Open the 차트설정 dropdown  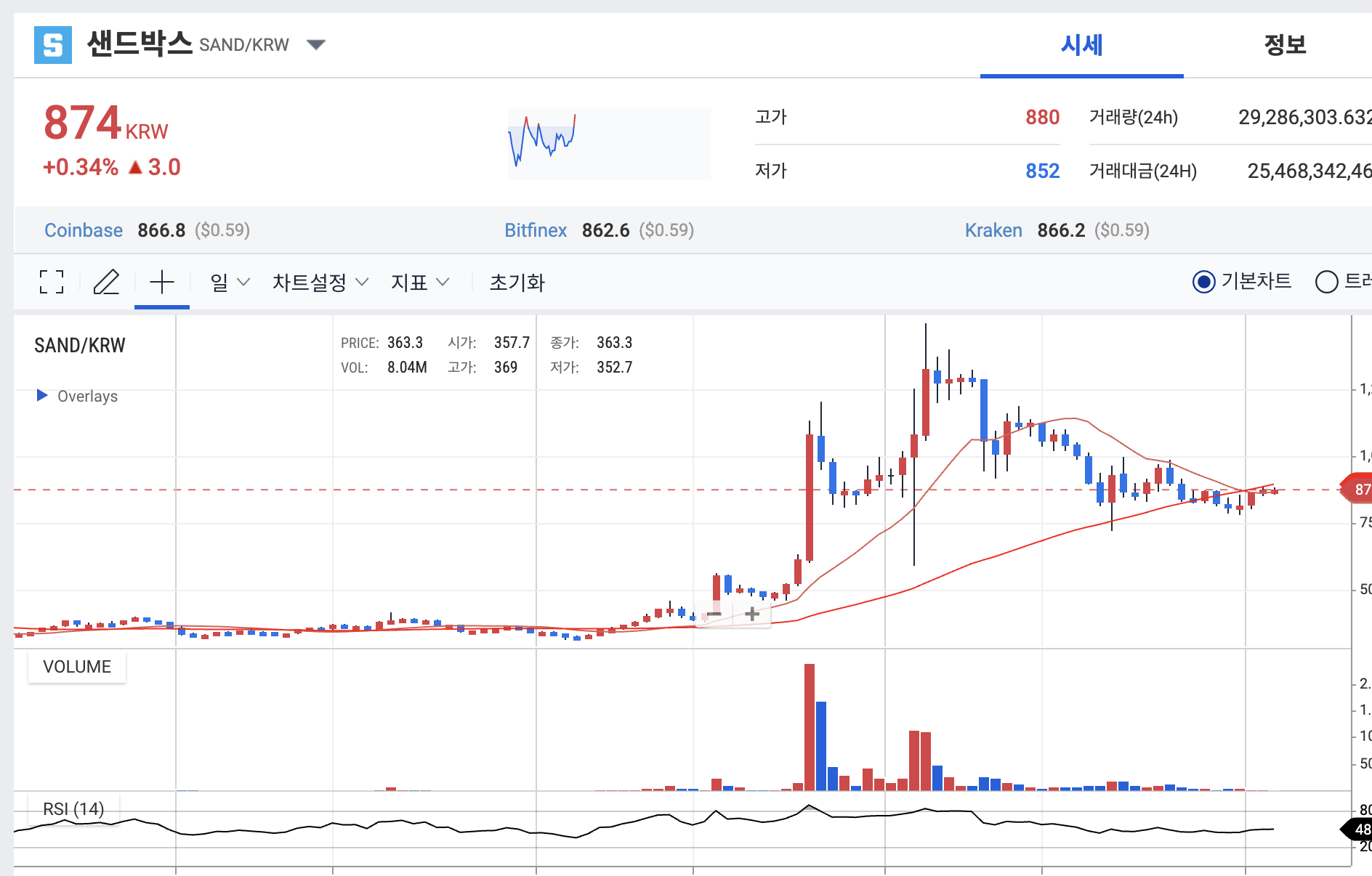[x=320, y=282]
